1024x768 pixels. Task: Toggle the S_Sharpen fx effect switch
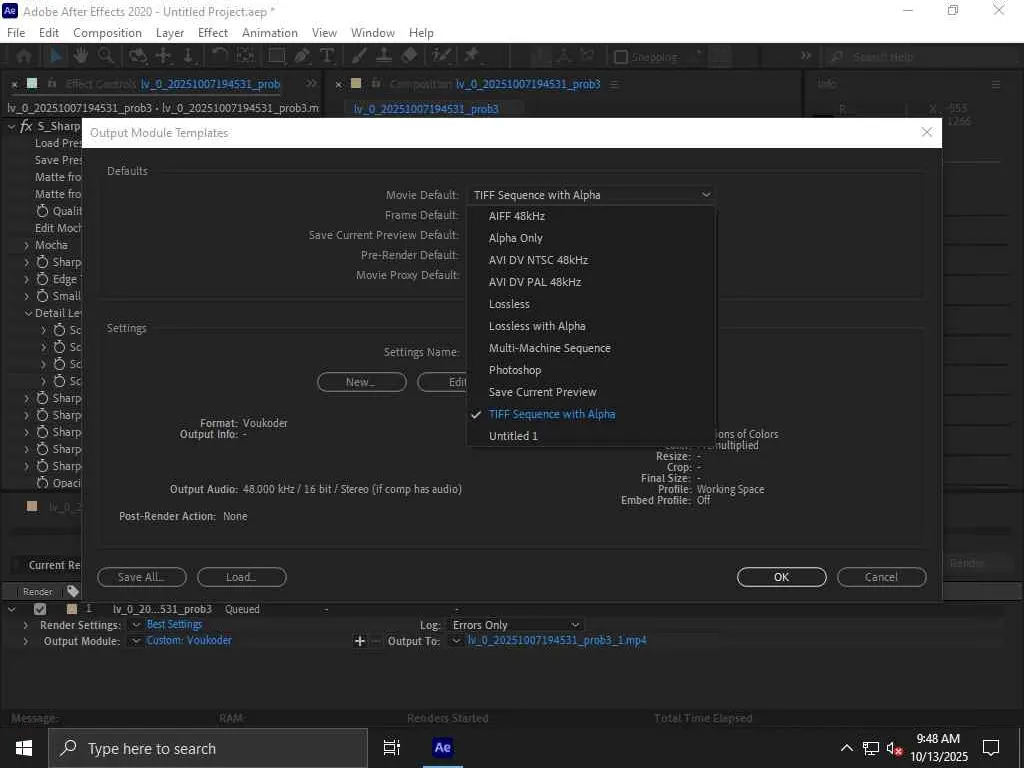(26, 126)
